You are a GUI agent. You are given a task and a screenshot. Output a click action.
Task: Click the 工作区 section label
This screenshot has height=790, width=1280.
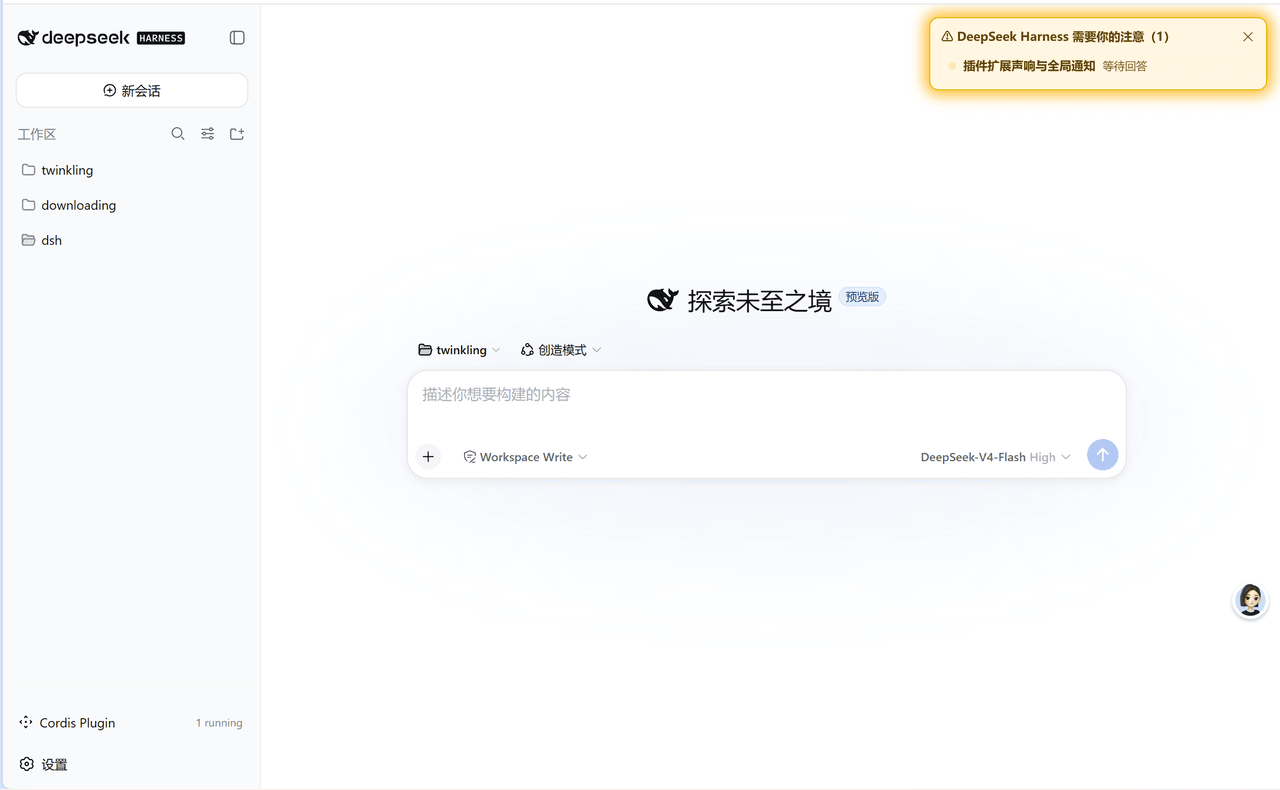37,134
